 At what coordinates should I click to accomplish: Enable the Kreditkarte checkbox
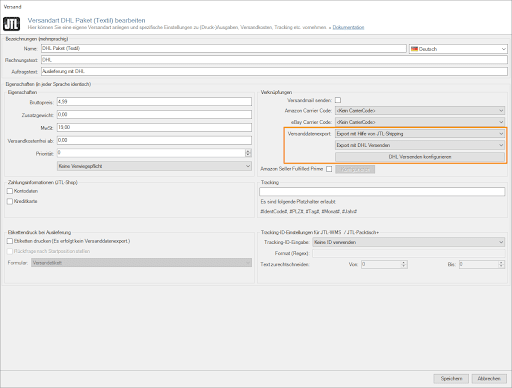[10, 201]
